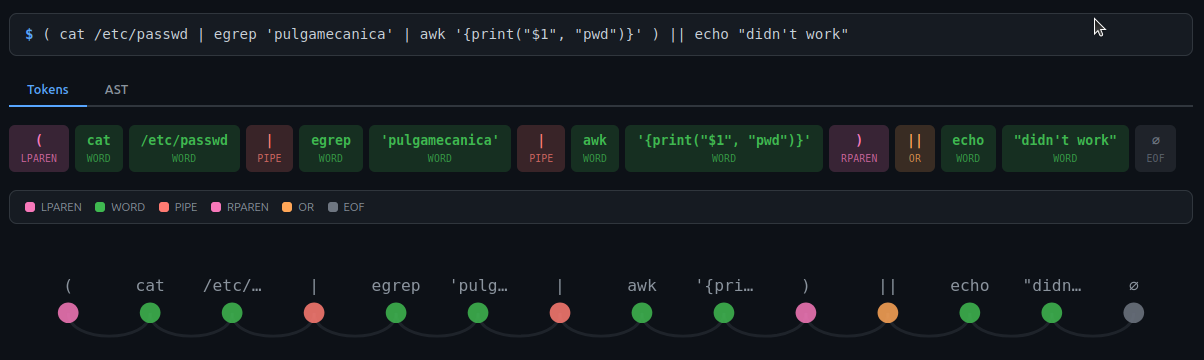Screen dimensions: 1204x360
Task: Click the '"didn…' graph node
Action: (1051, 313)
